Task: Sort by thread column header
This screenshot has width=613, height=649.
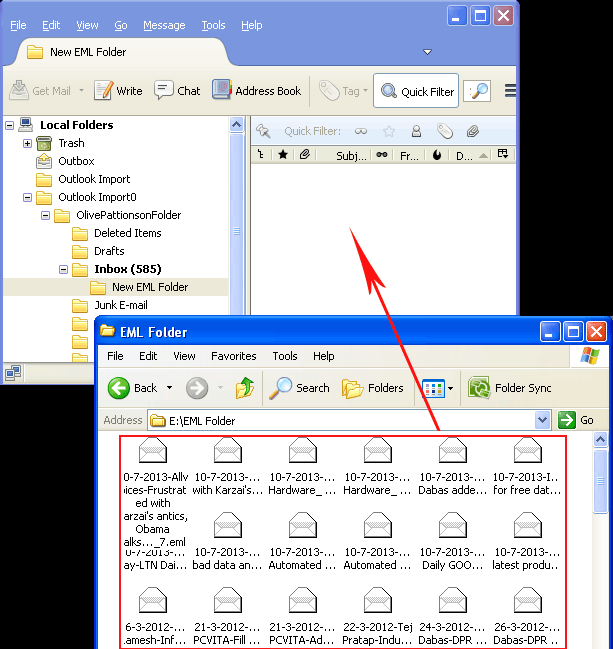Action: click(261, 155)
